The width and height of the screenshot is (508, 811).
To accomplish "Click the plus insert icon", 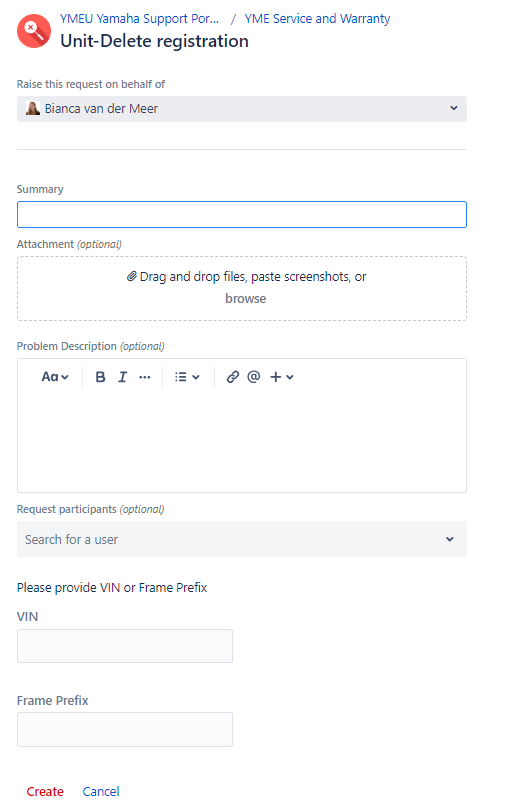I will 276,377.
